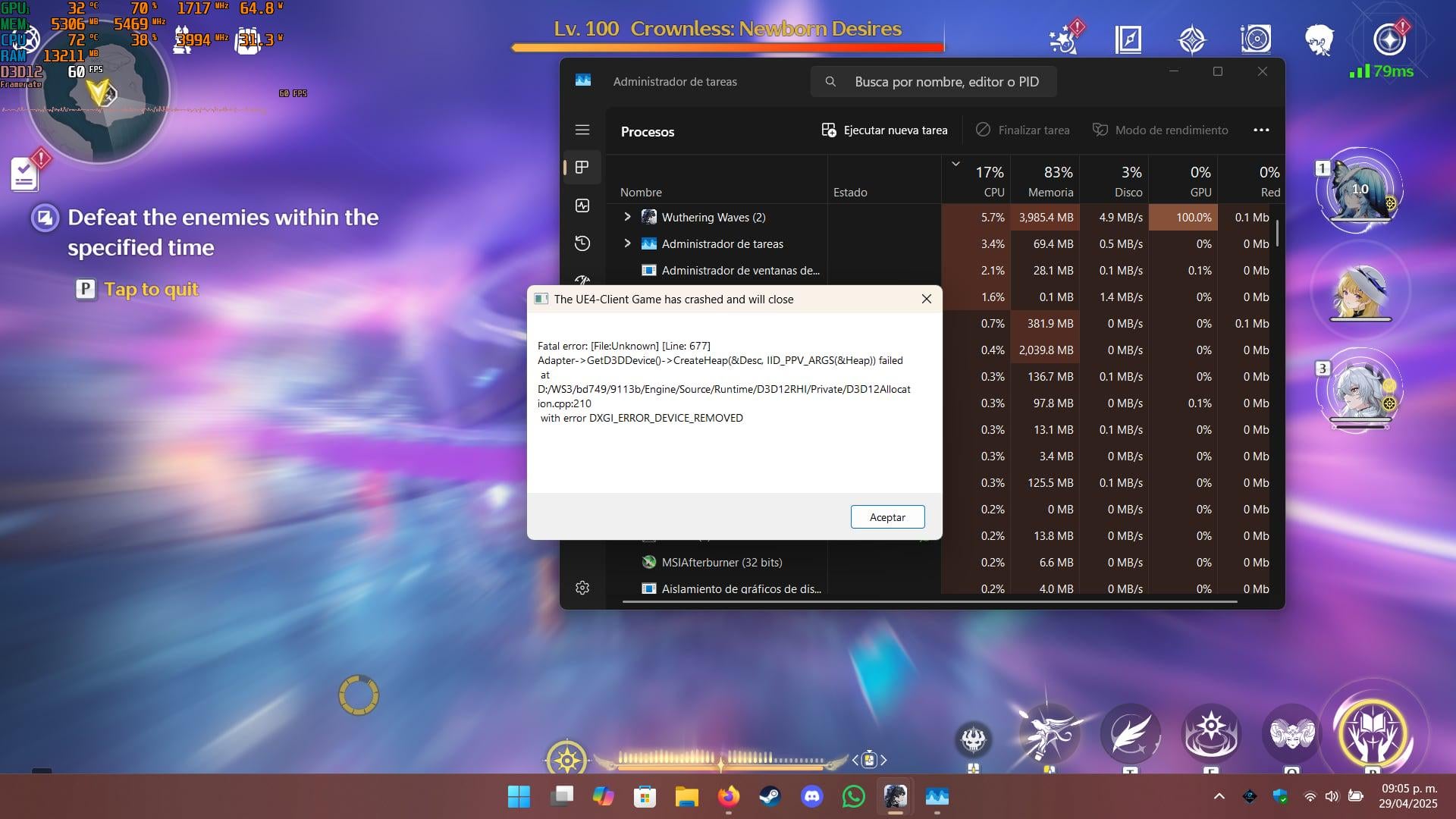Image resolution: width=1456 pixels, height=819 pixels.
Task: Open the game map compass book icon
Action: pos(1128,39)
